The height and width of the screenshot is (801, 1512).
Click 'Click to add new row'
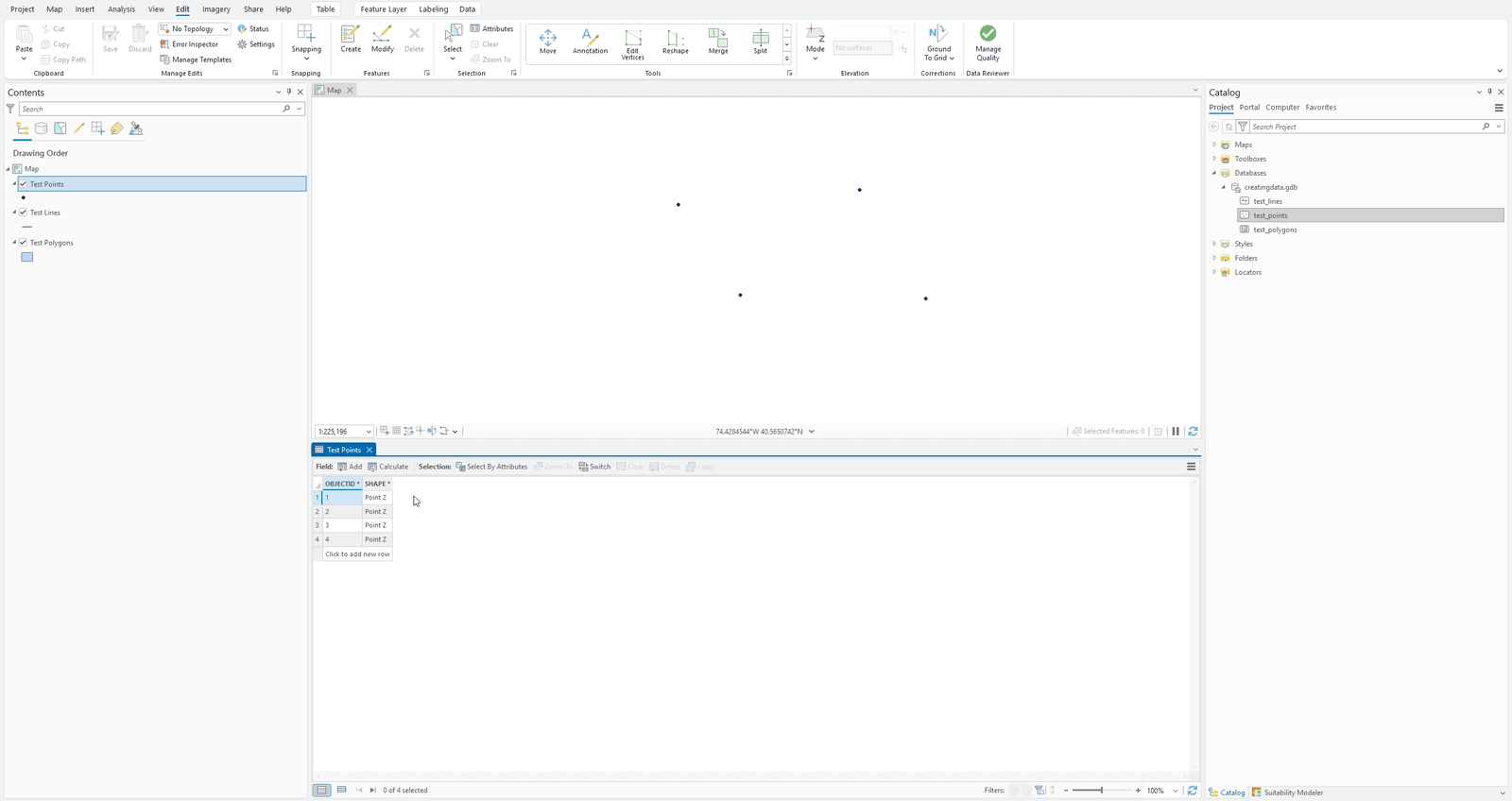click(x=357, y=554)
